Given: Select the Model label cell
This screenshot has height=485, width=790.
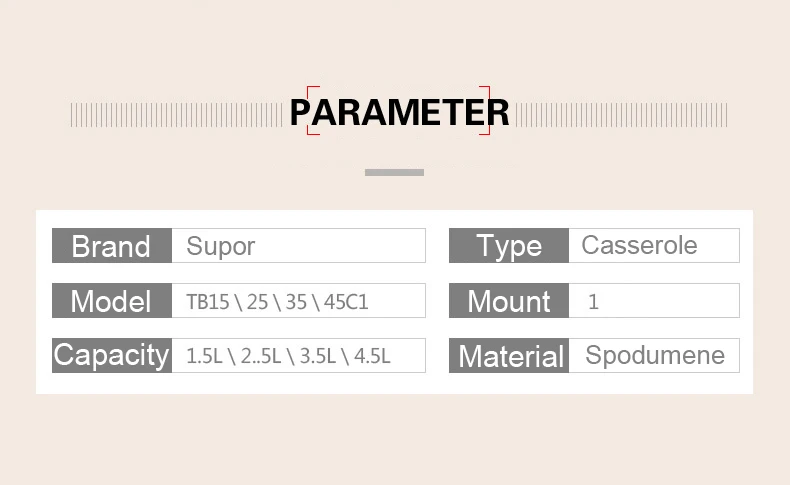Looking at the screenshot, I should 112,301.
